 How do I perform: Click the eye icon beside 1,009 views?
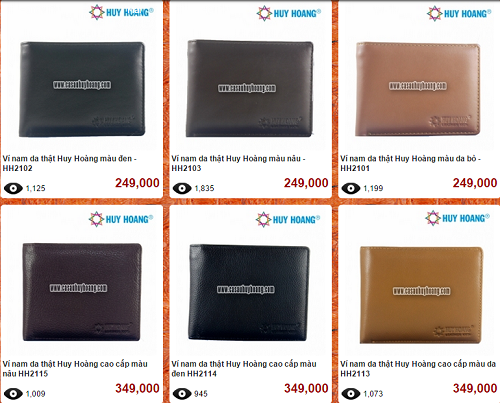[x=13, y=394]
